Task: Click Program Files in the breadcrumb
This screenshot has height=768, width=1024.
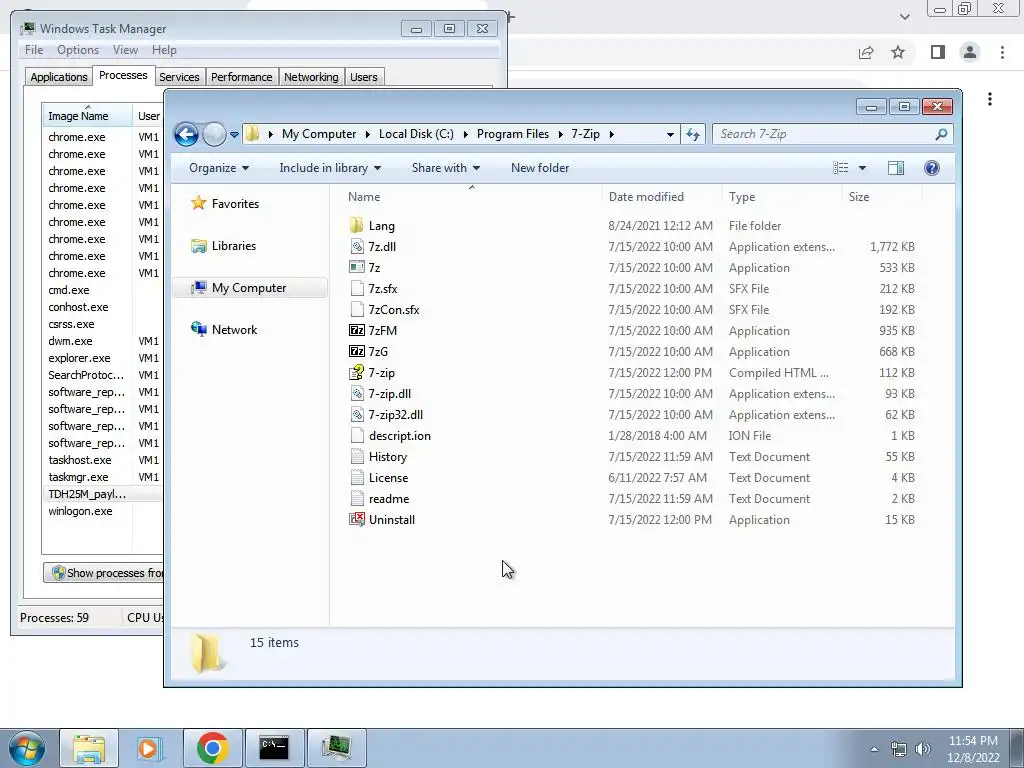Action: click(513, 134)
